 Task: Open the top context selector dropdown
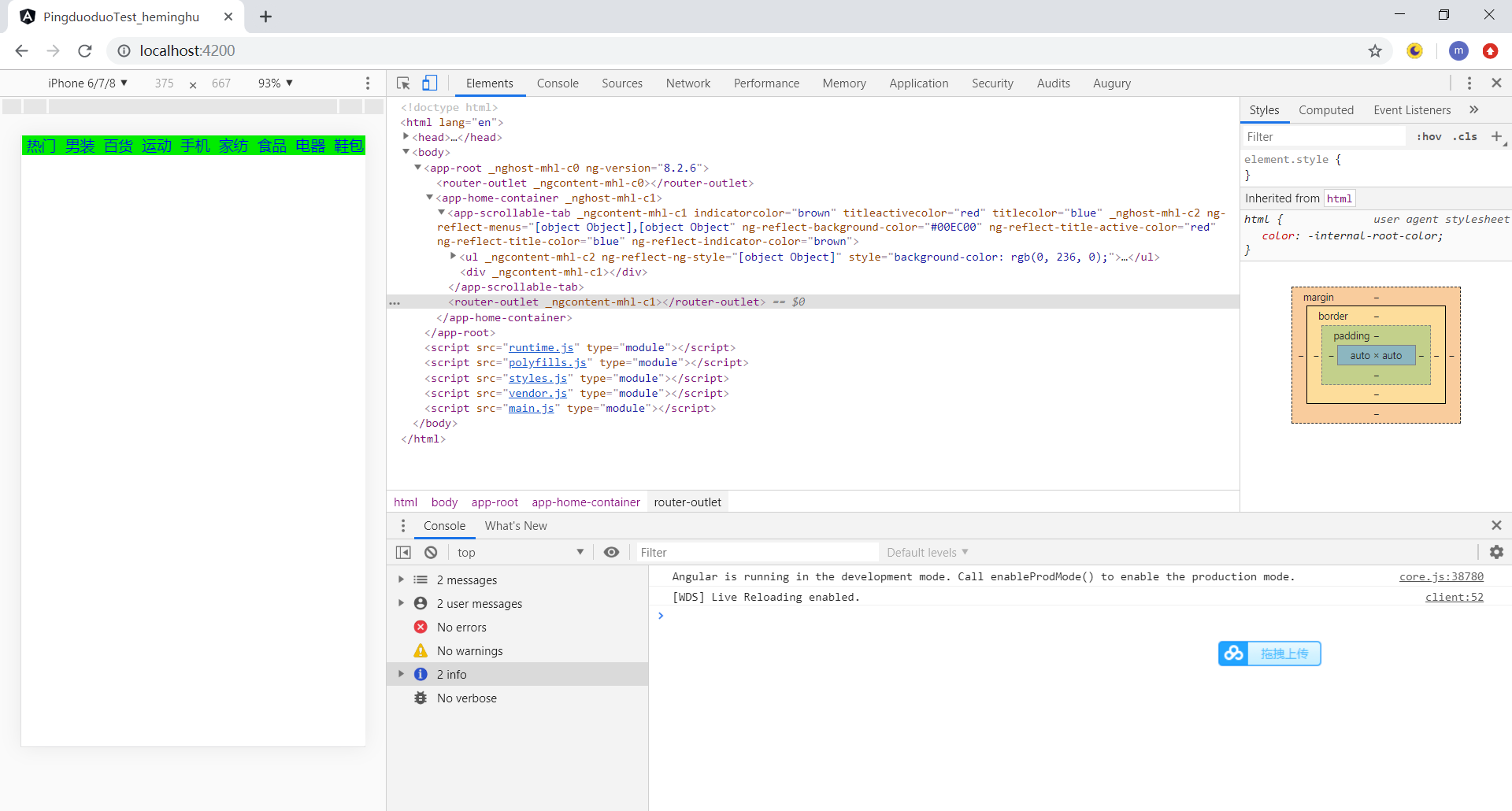click(521, 553)
